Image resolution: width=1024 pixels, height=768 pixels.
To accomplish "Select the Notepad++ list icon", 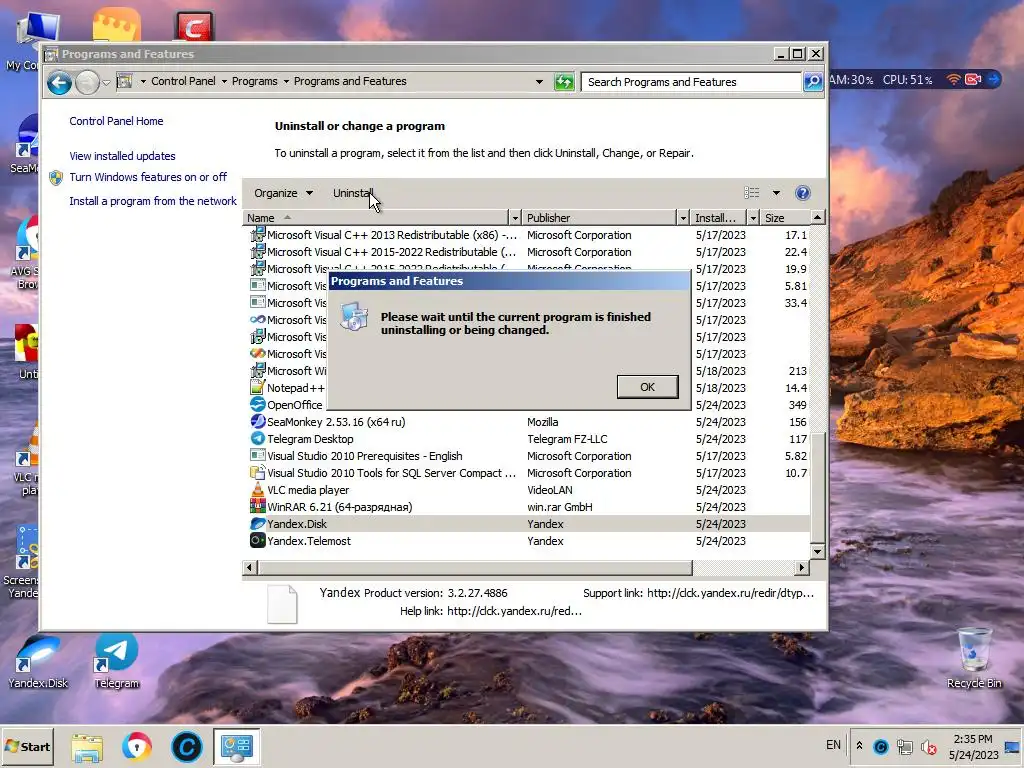I will pyautogui.click(x=258, y=388).
